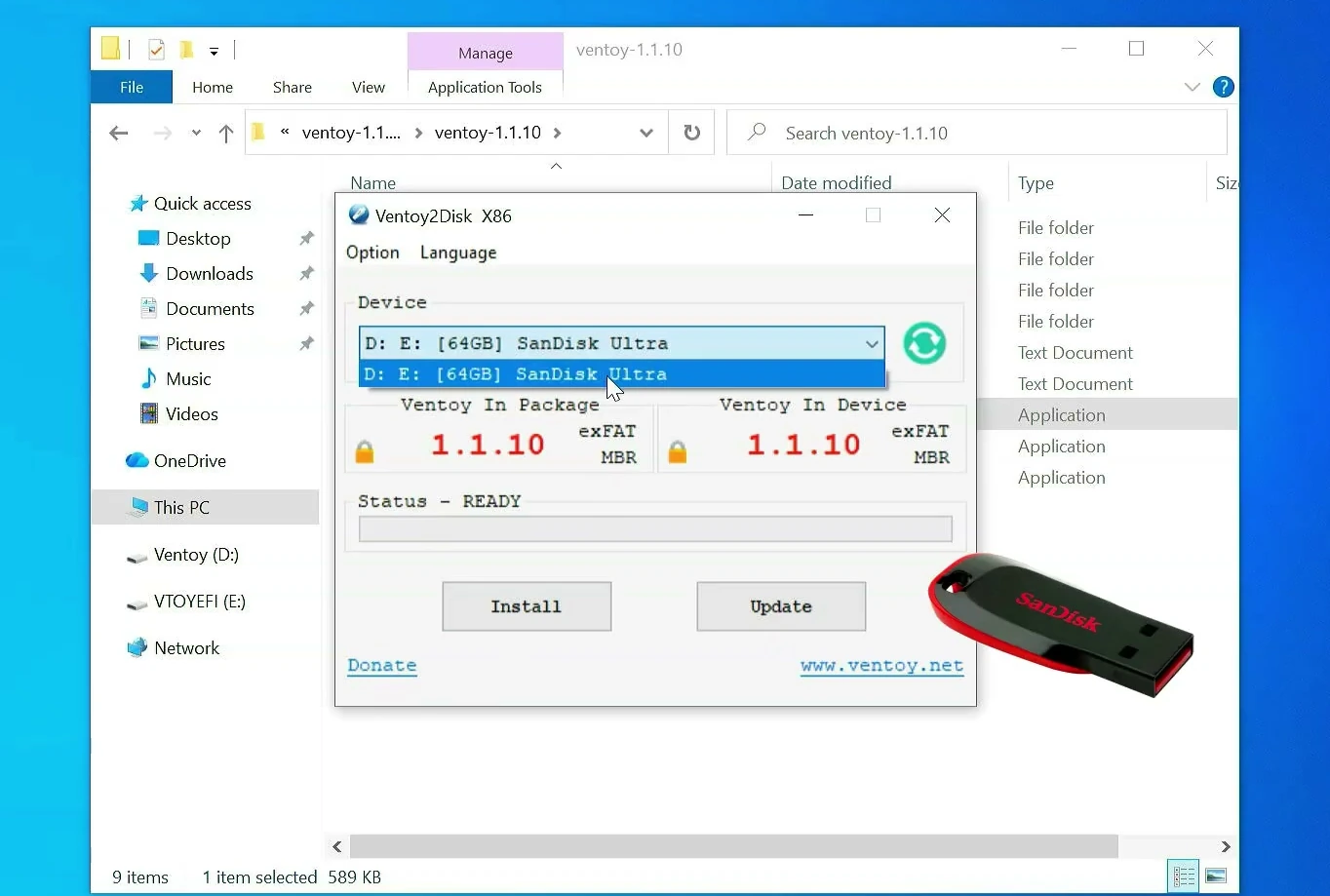Open the File tab in Explorer
Image resolution: width=1330 pixels, height=896 pixels.
(x=132, y=87)
